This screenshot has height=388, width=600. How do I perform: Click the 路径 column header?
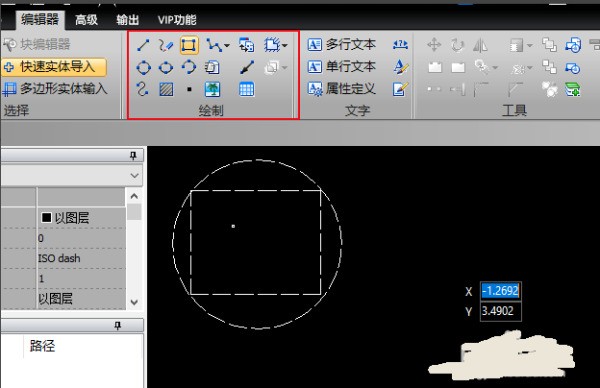click(42, 346)
